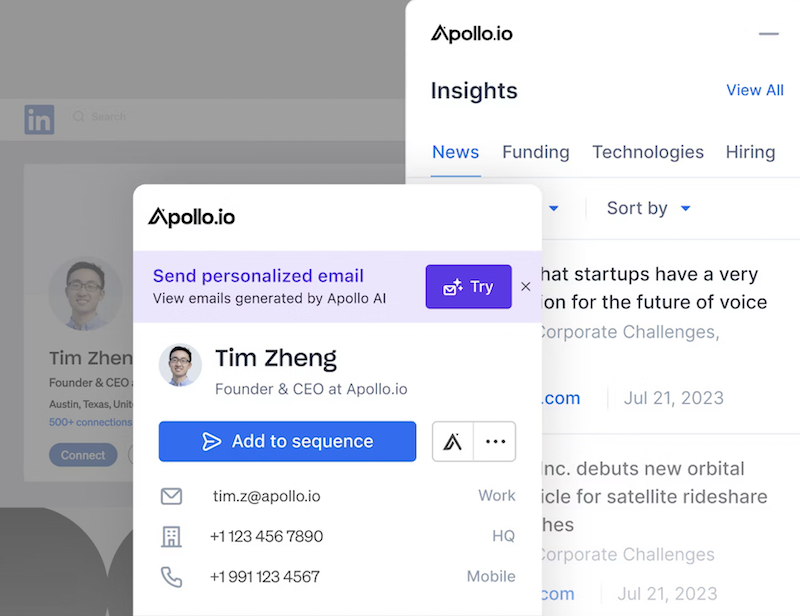
Task: Open the Hiring tab
Action: click(x=751, y=152)
